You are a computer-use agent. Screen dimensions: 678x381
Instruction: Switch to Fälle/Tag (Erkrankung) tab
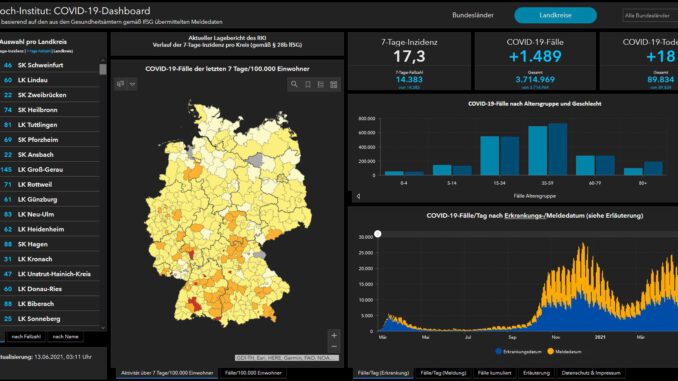pos(383,373)
